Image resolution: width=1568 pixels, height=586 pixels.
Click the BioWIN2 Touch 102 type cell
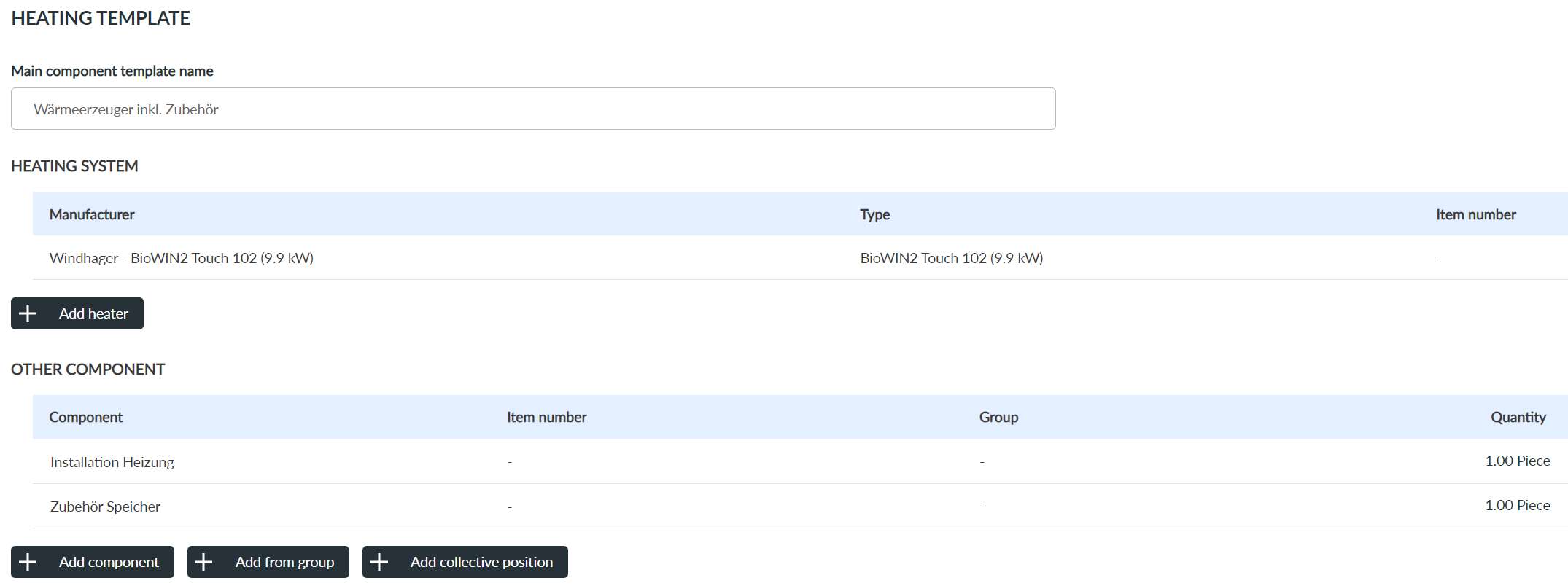[951, 258]
